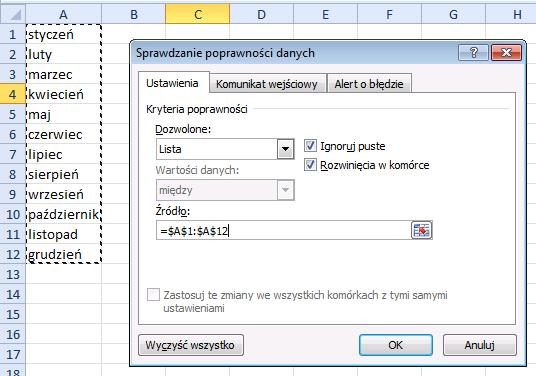The height and width of the screenshot is (376, 536).
Task: Click the range selector icon in Źródło field
Action: tap(421, 230)
